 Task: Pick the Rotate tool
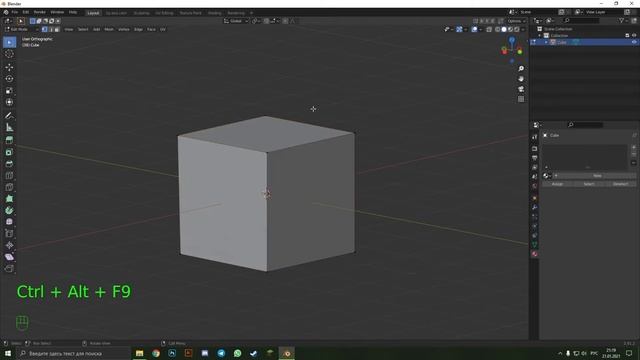tap(9, 79)
